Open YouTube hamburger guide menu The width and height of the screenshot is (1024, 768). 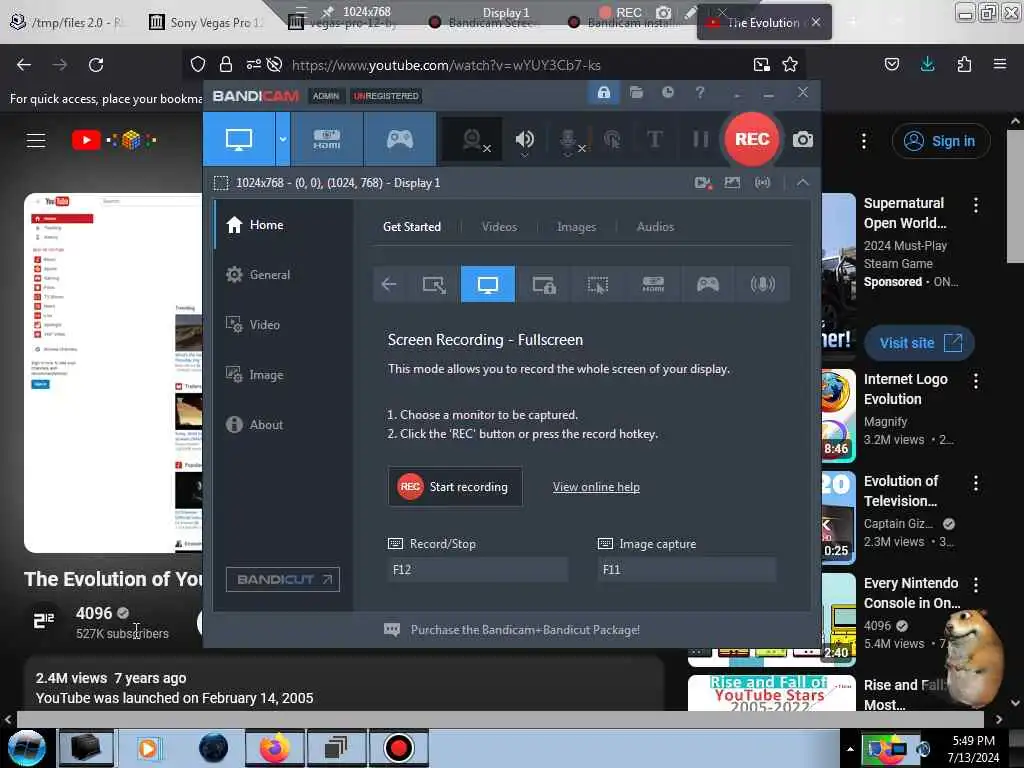click(x=36, y=140)
